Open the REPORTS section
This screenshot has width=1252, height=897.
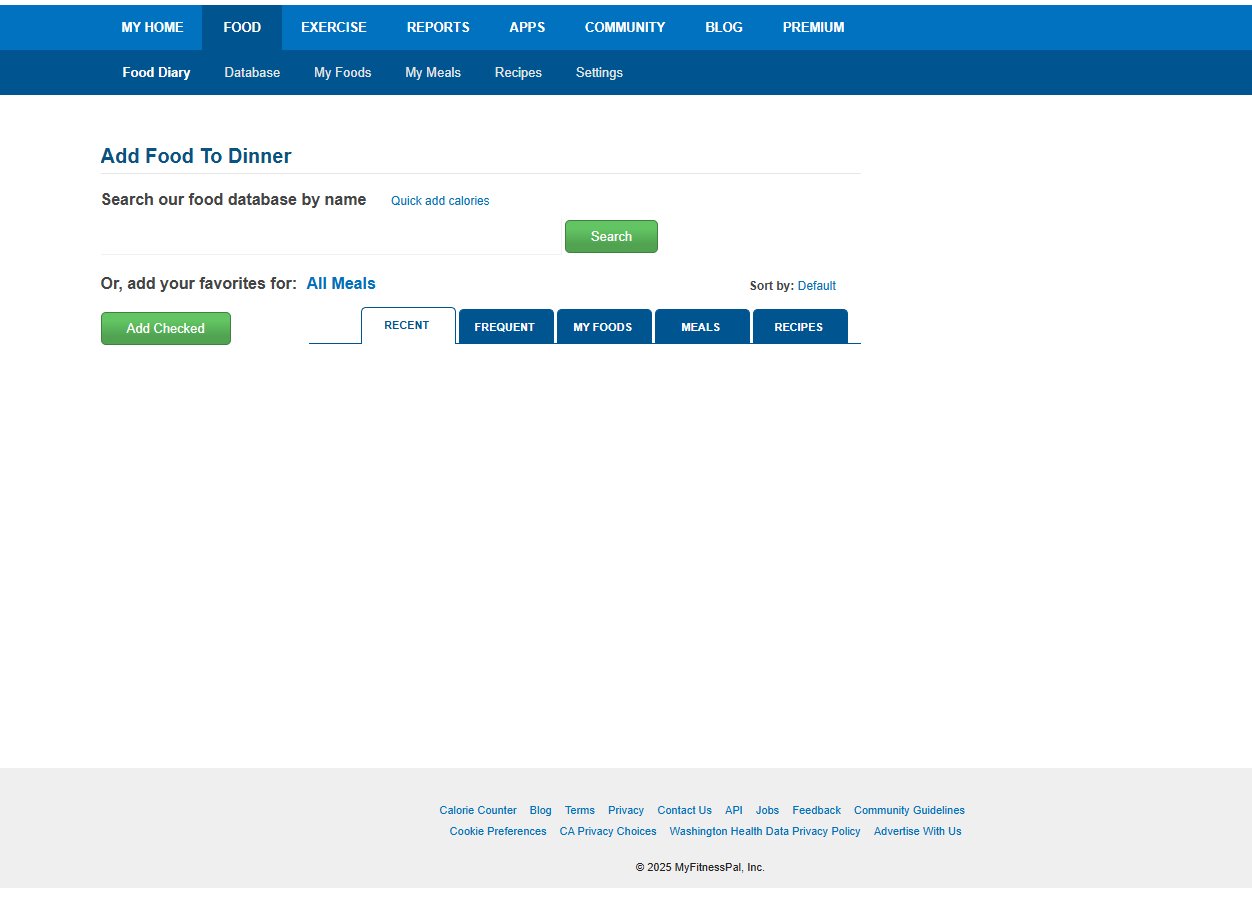[x=438, y=27]
